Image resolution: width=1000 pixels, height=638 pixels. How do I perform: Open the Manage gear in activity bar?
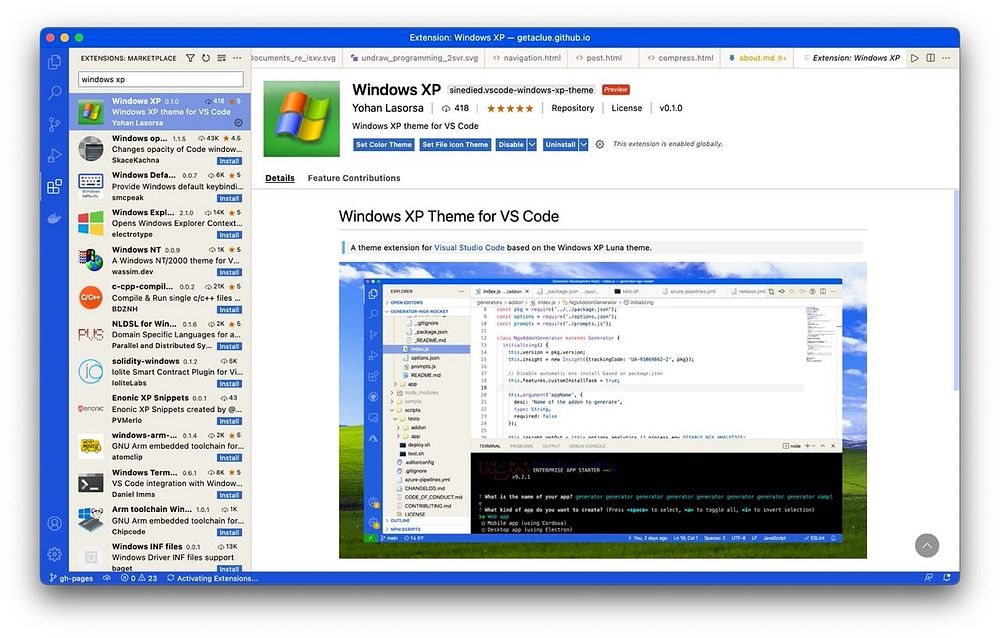(55, 554)
